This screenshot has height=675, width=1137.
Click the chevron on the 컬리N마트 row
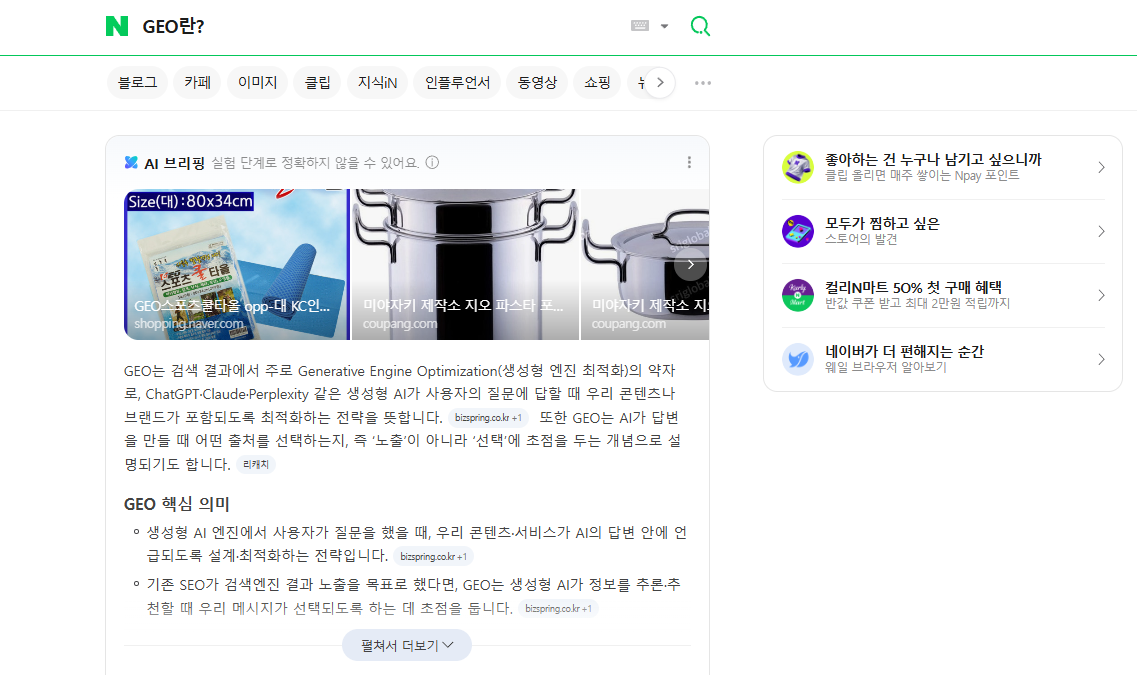pyautogui.click(x=1101, y=295)
